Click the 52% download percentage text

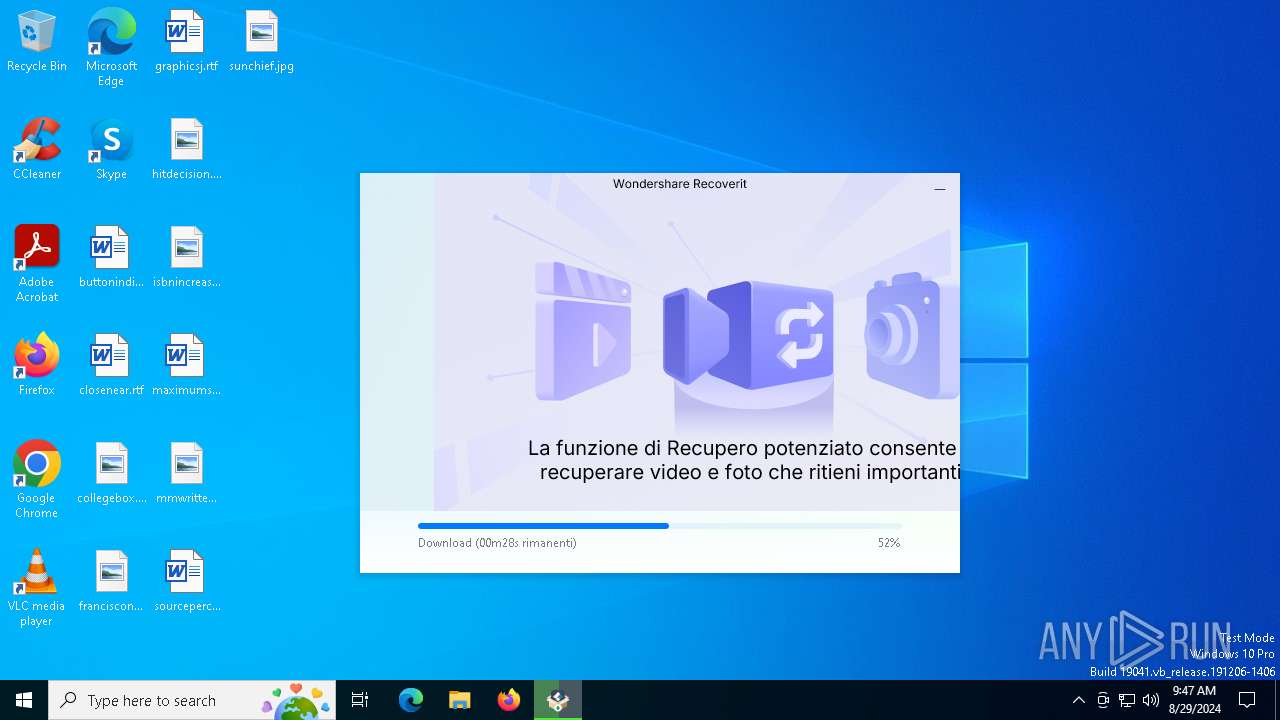(889, 543)
